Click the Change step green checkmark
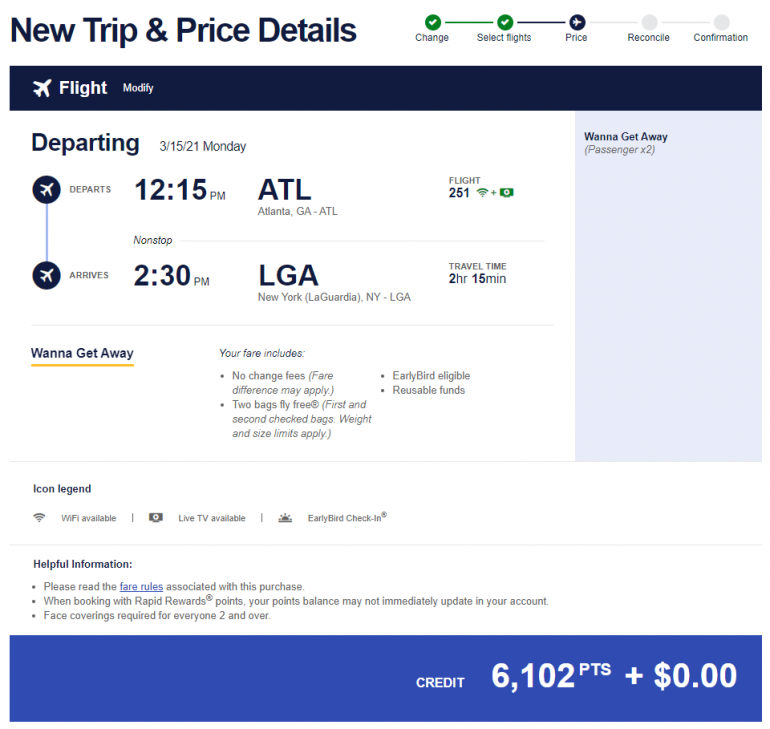 coord(432,22)
